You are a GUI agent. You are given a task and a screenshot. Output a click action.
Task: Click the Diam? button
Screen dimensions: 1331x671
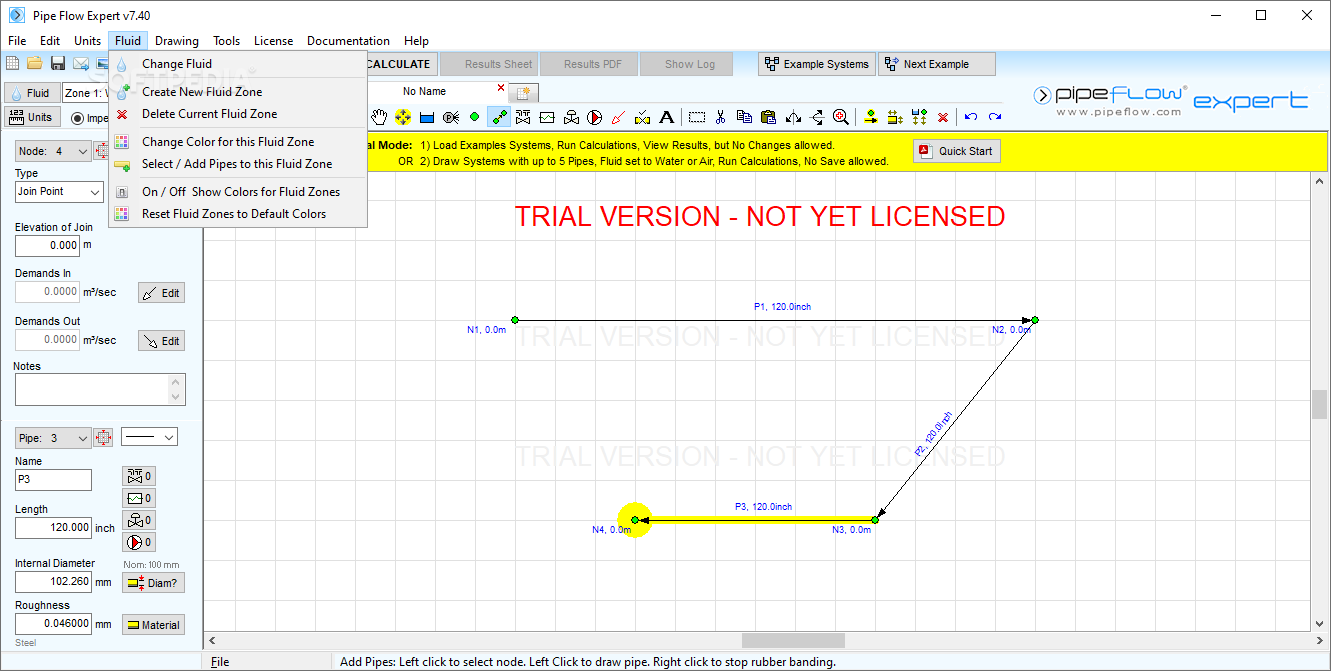pyautogui.click(x=153, y=583)
